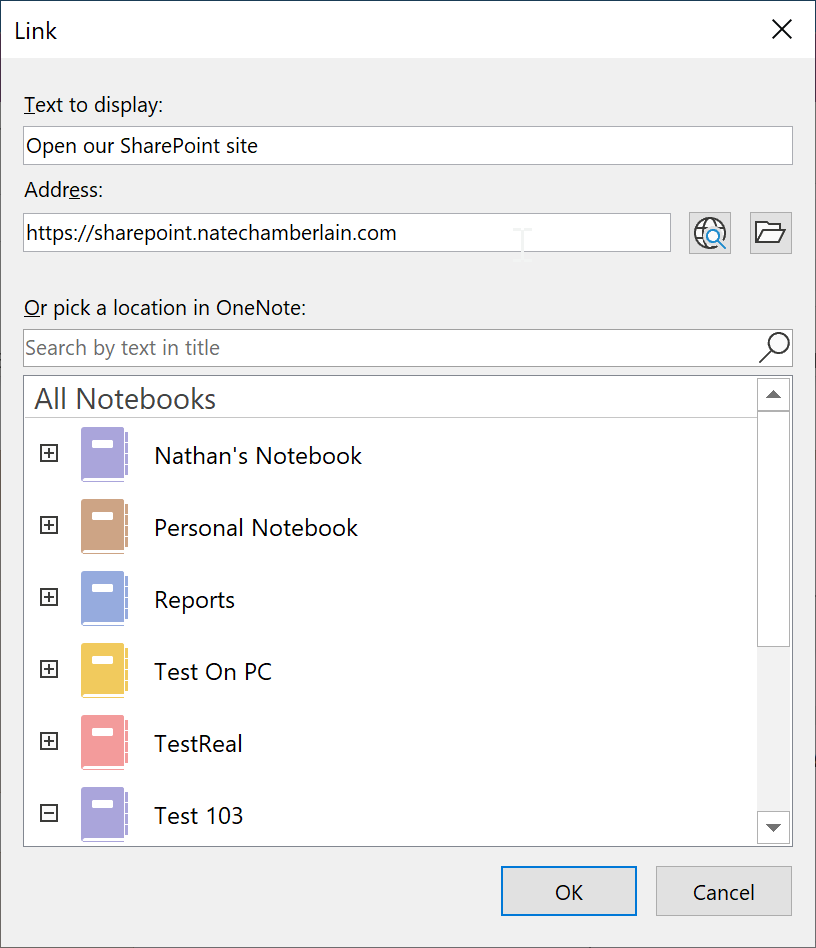Image resolution: width=816 pixels, height=948 pixels.
Task: Click the Browse the Web globe icon
Action: tap(710, 233)
